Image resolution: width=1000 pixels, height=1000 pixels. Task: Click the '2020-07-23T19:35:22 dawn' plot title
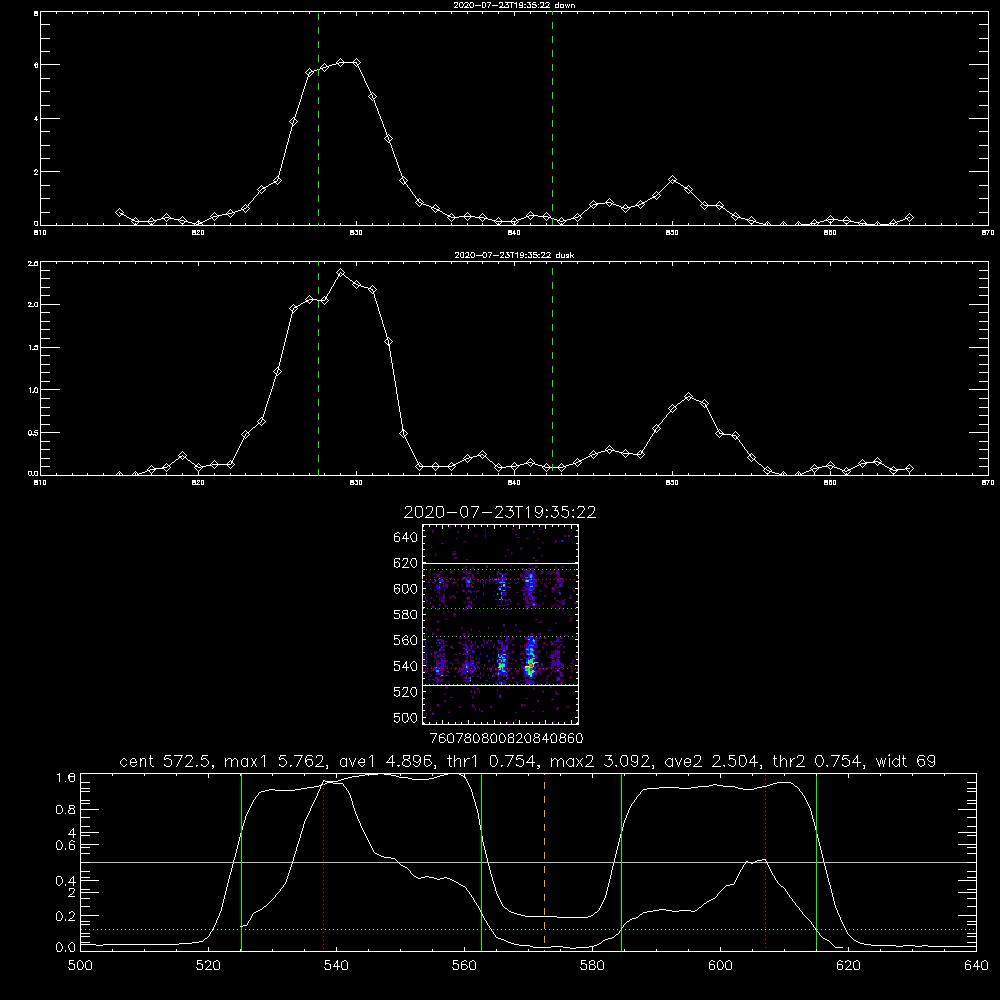tap(514, 5)
